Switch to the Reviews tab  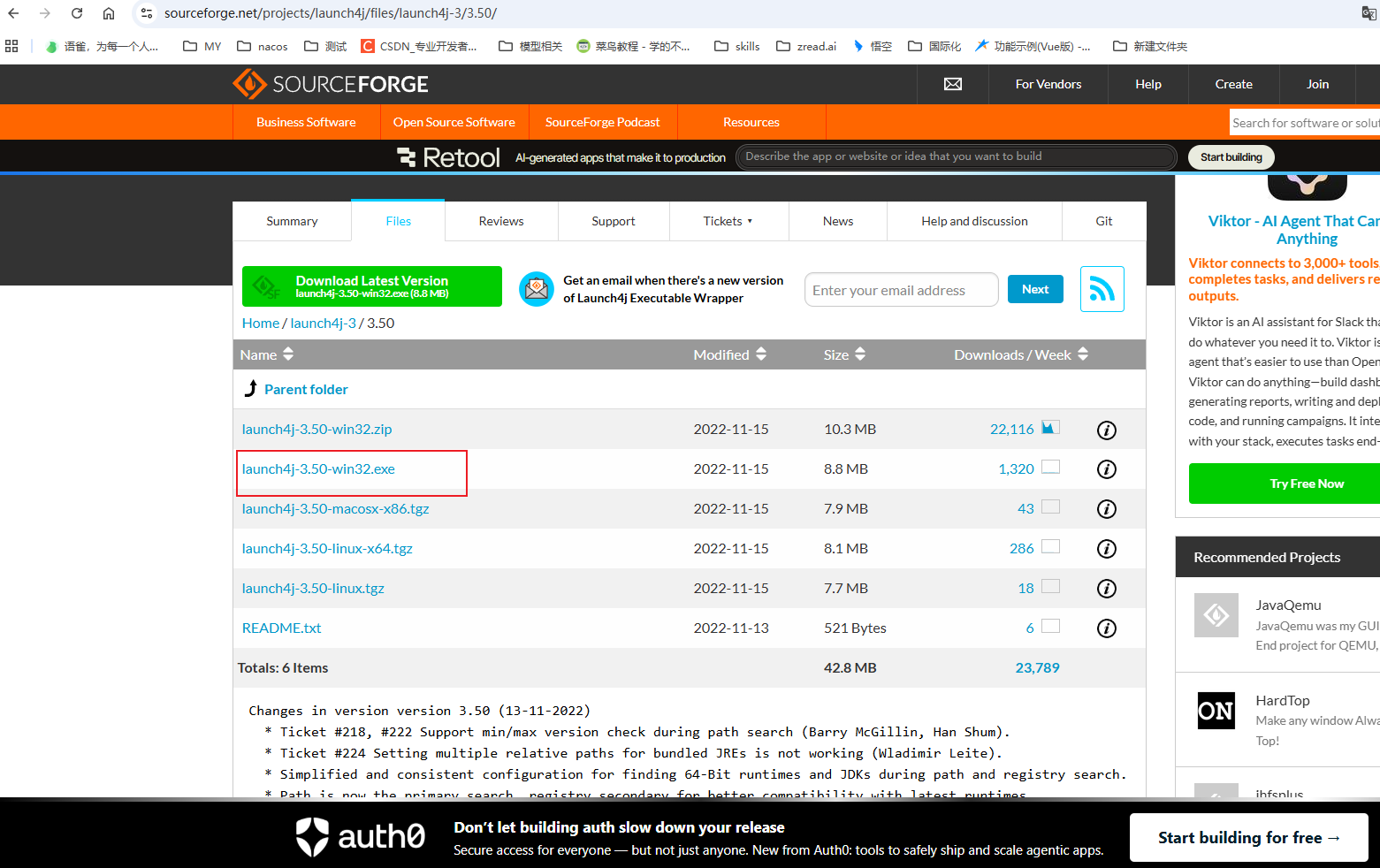[501, 221]
